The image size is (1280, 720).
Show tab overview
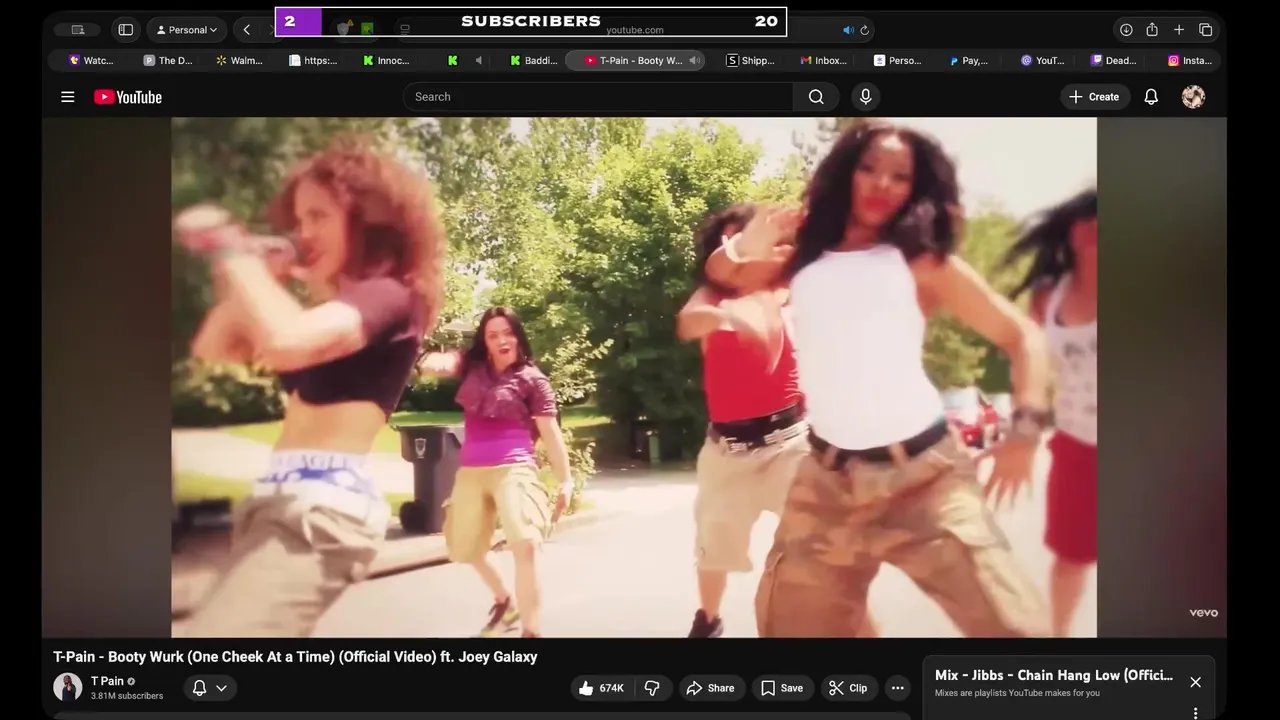[1206, 30]
